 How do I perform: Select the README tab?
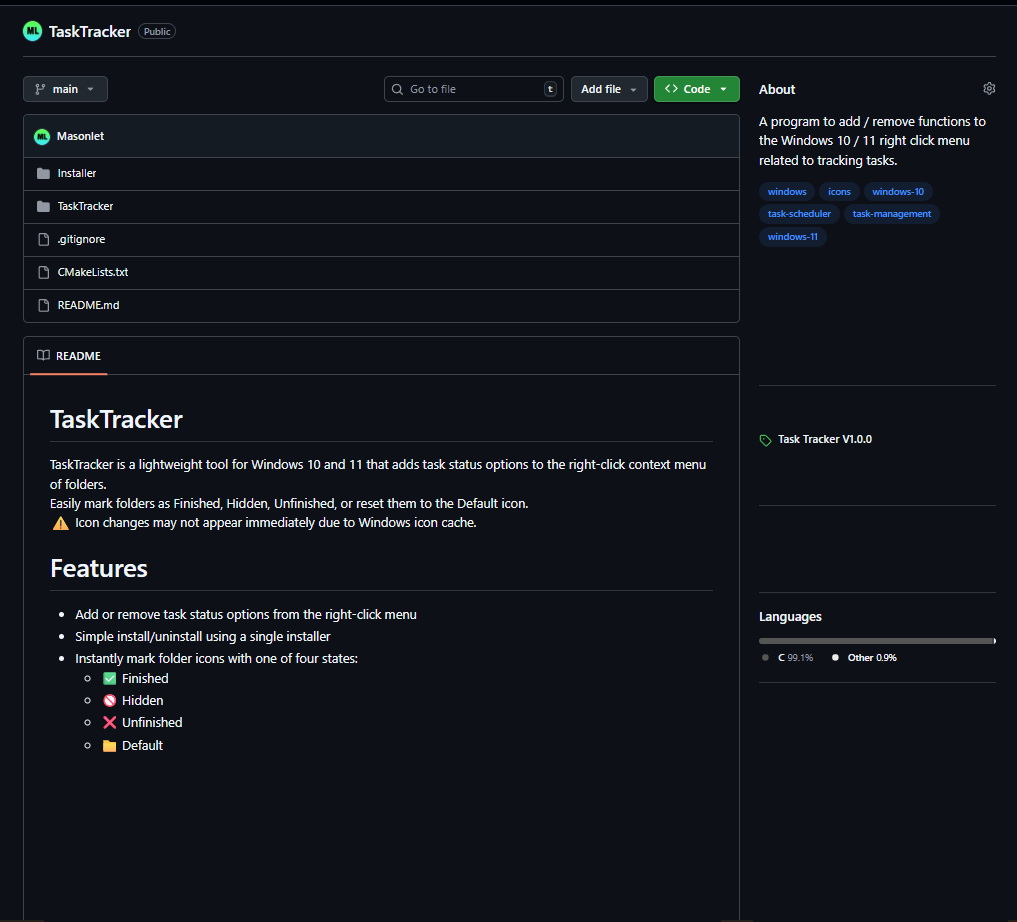pyautogui.click(x=69, y=356)
